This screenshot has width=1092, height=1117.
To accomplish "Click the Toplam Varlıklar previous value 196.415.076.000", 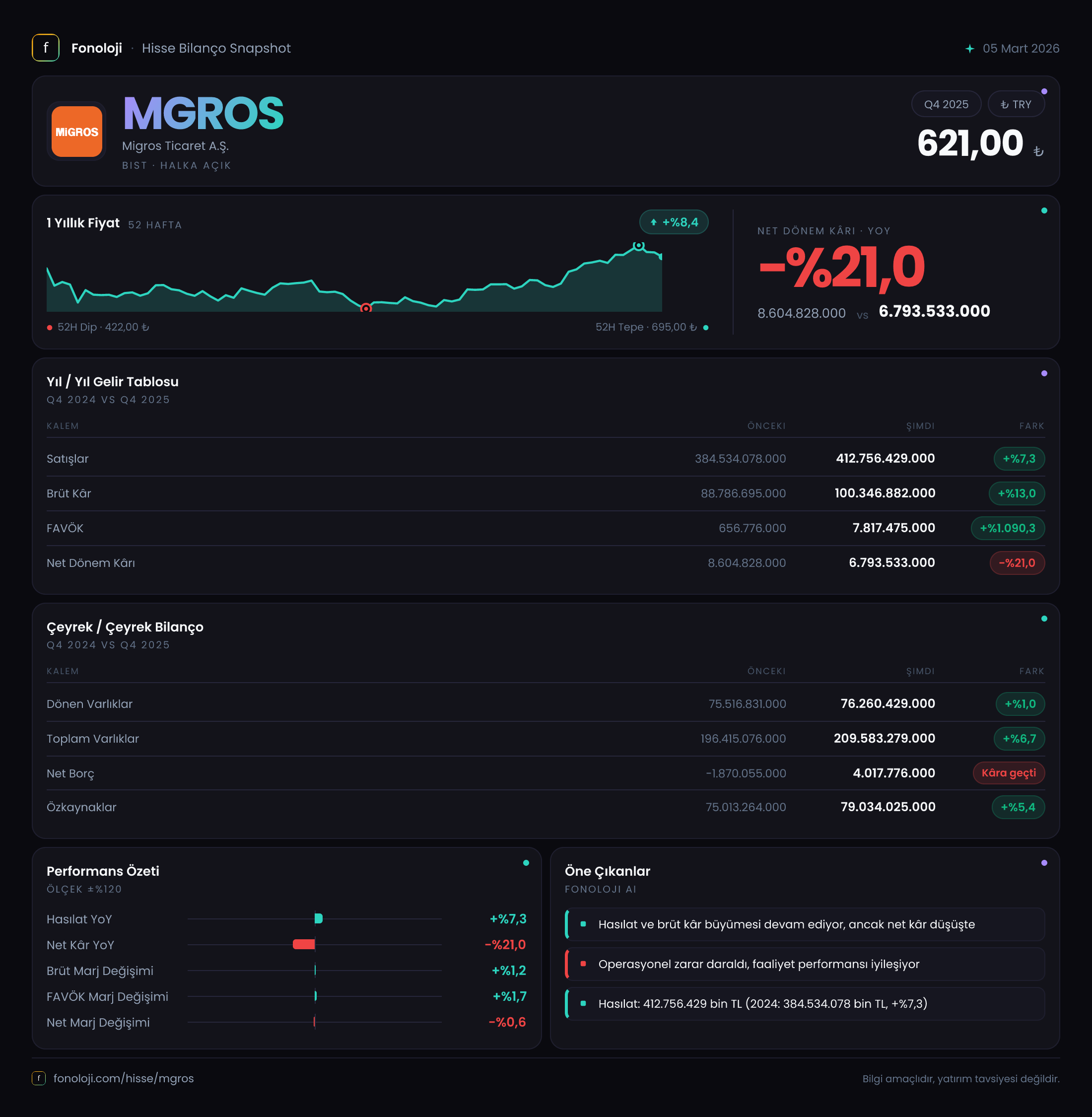I will pos(743,738).
